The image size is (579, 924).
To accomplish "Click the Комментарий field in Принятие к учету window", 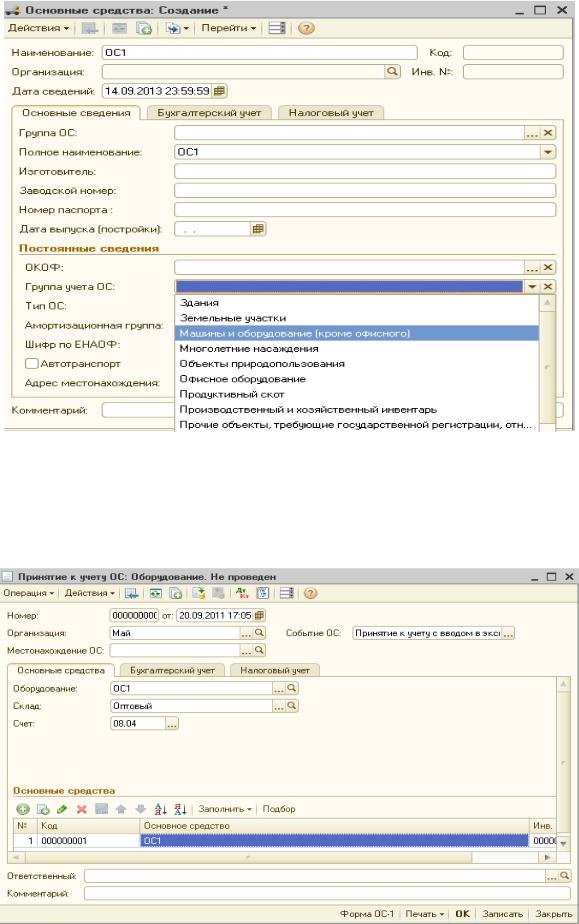I will (x=327, y=894).
